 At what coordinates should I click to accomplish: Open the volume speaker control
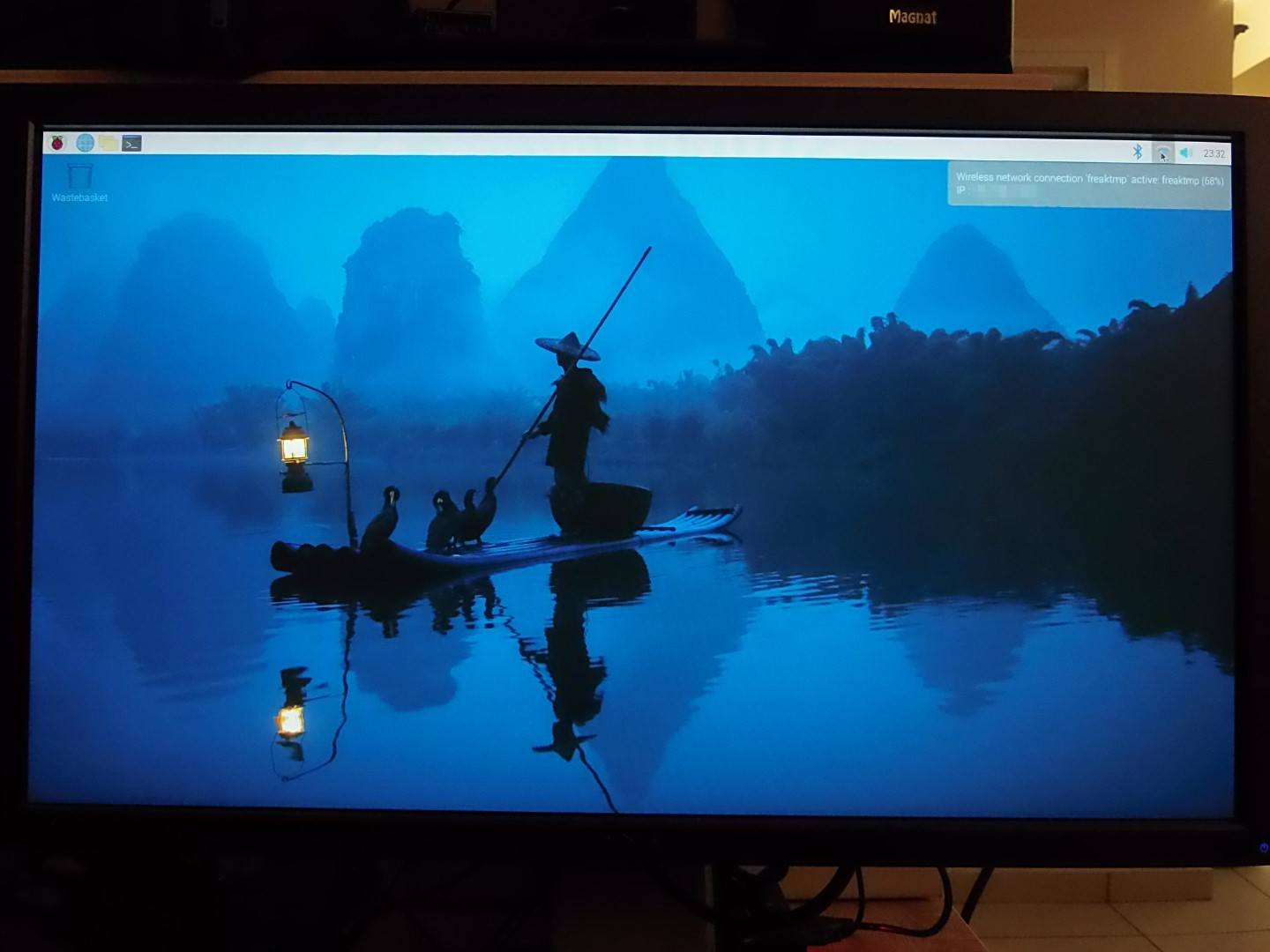(1186, 153)
